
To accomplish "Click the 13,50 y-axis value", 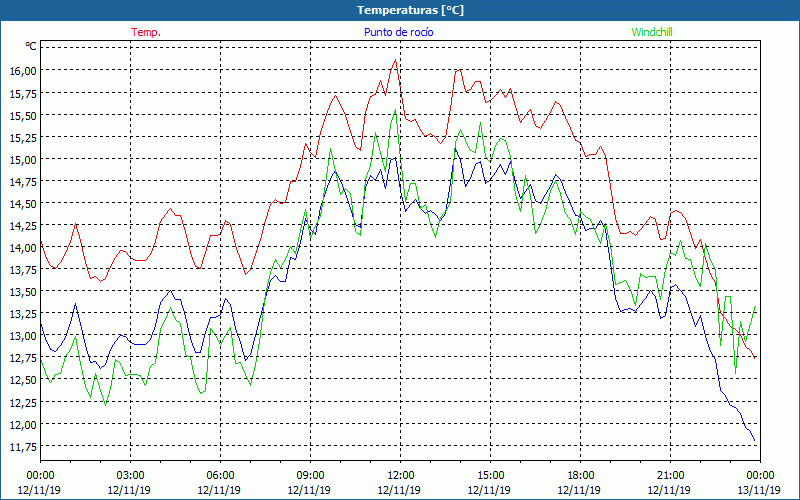I will point(23,292).
